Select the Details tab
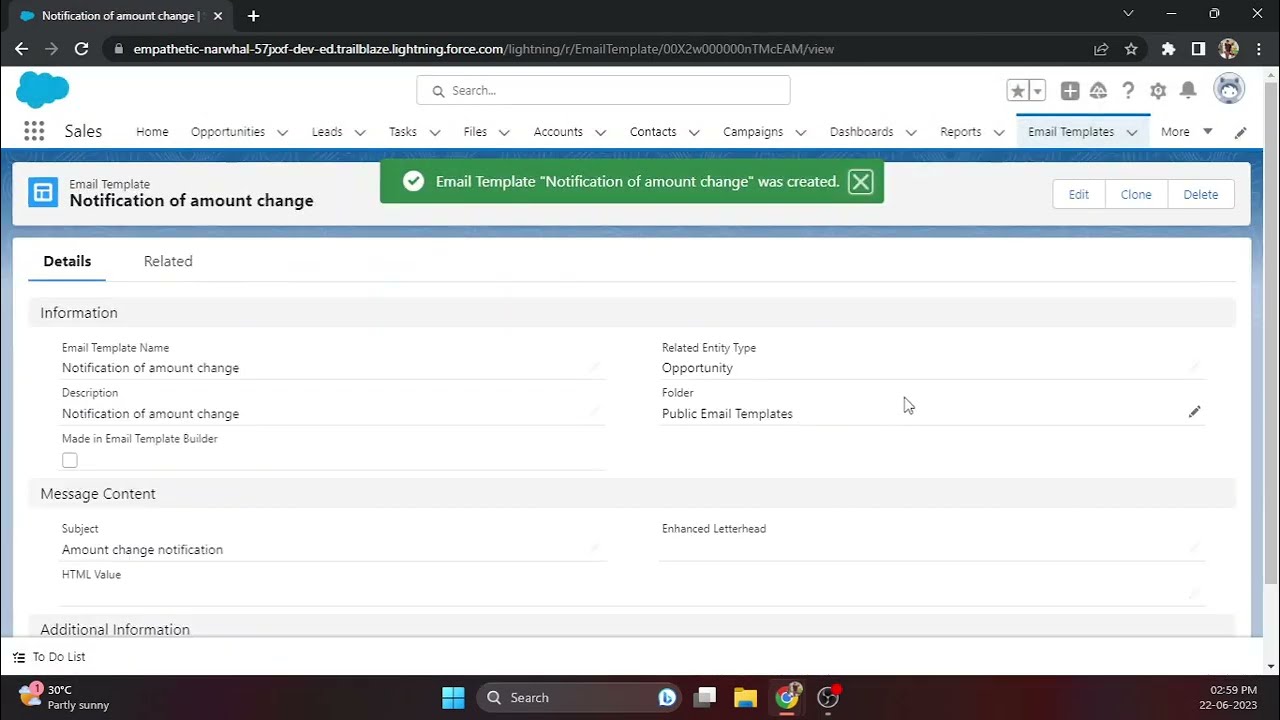Image resolution: width=1280 pixels, height=720 pixels. tap(67, 261)
